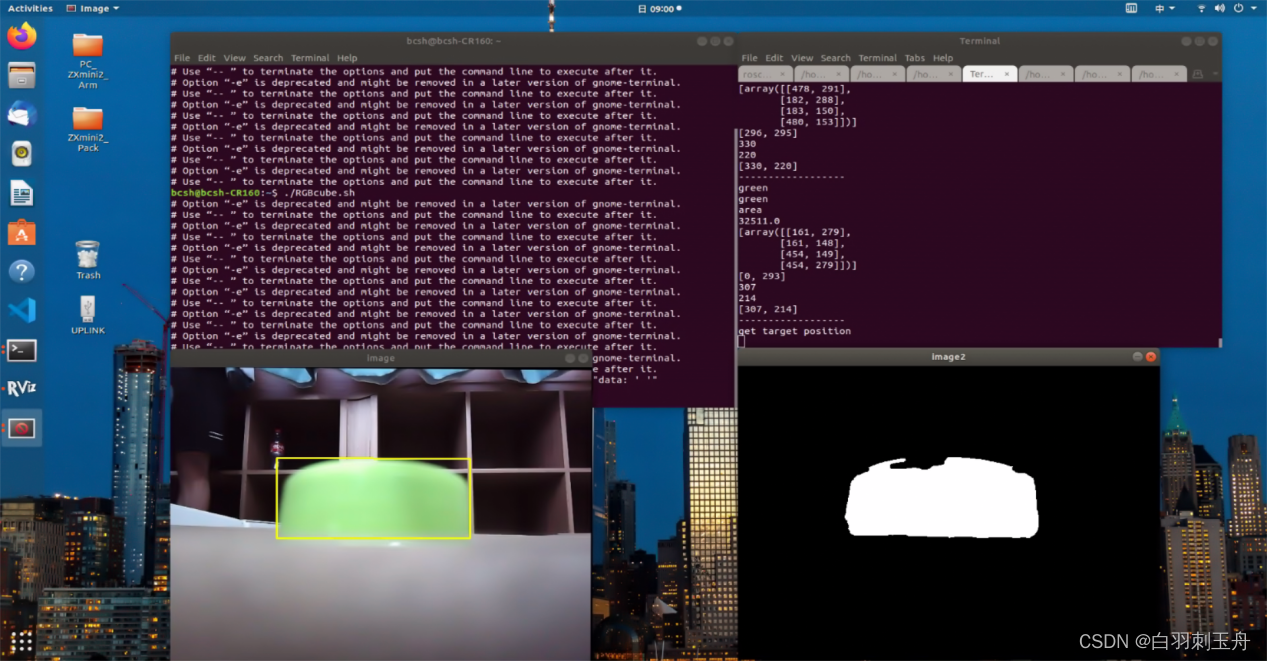
Task: Open File menu in the right Terminal window
Action: pos(749,58)
